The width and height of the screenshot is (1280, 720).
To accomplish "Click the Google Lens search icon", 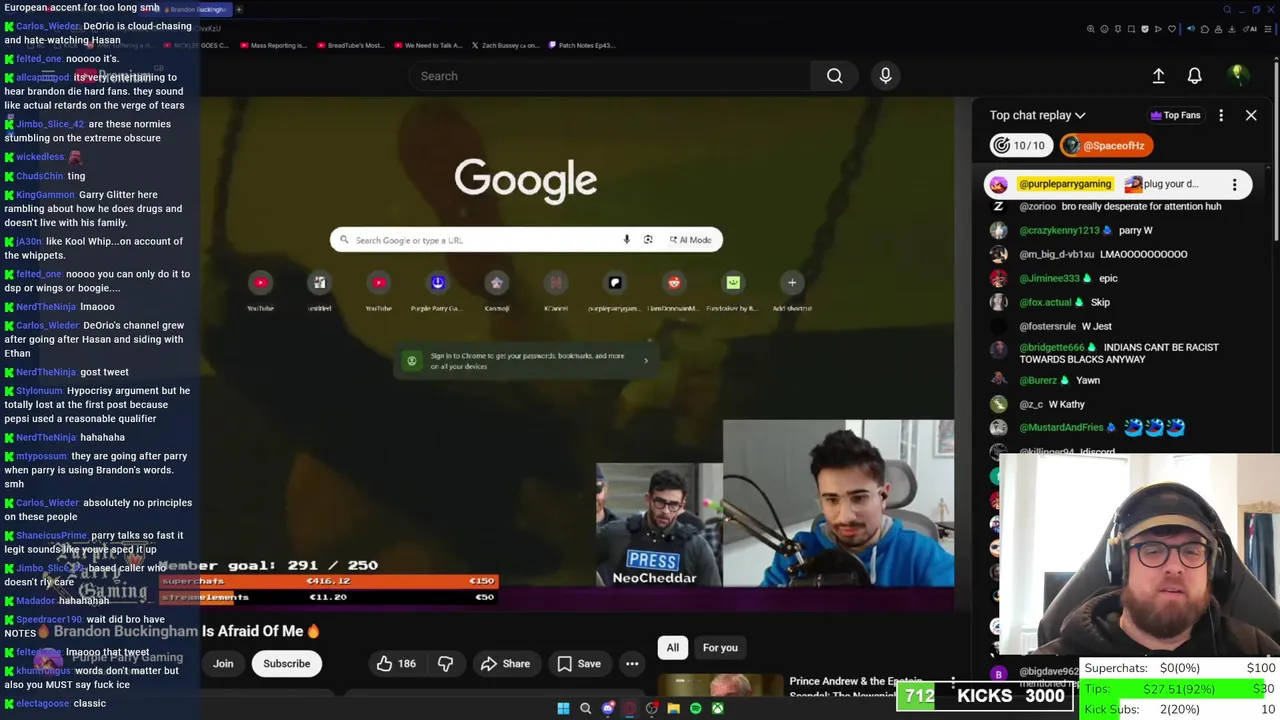I will click(648, 240).
